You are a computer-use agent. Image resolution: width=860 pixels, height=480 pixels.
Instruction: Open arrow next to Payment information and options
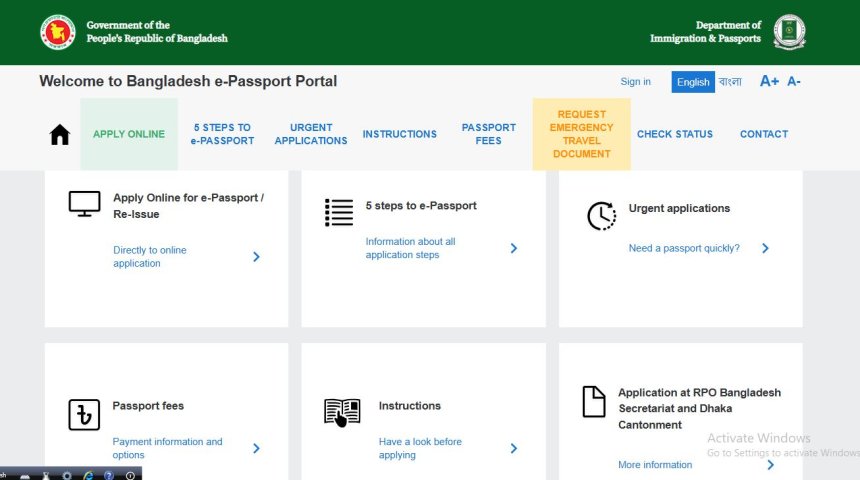tap(256, 449)
